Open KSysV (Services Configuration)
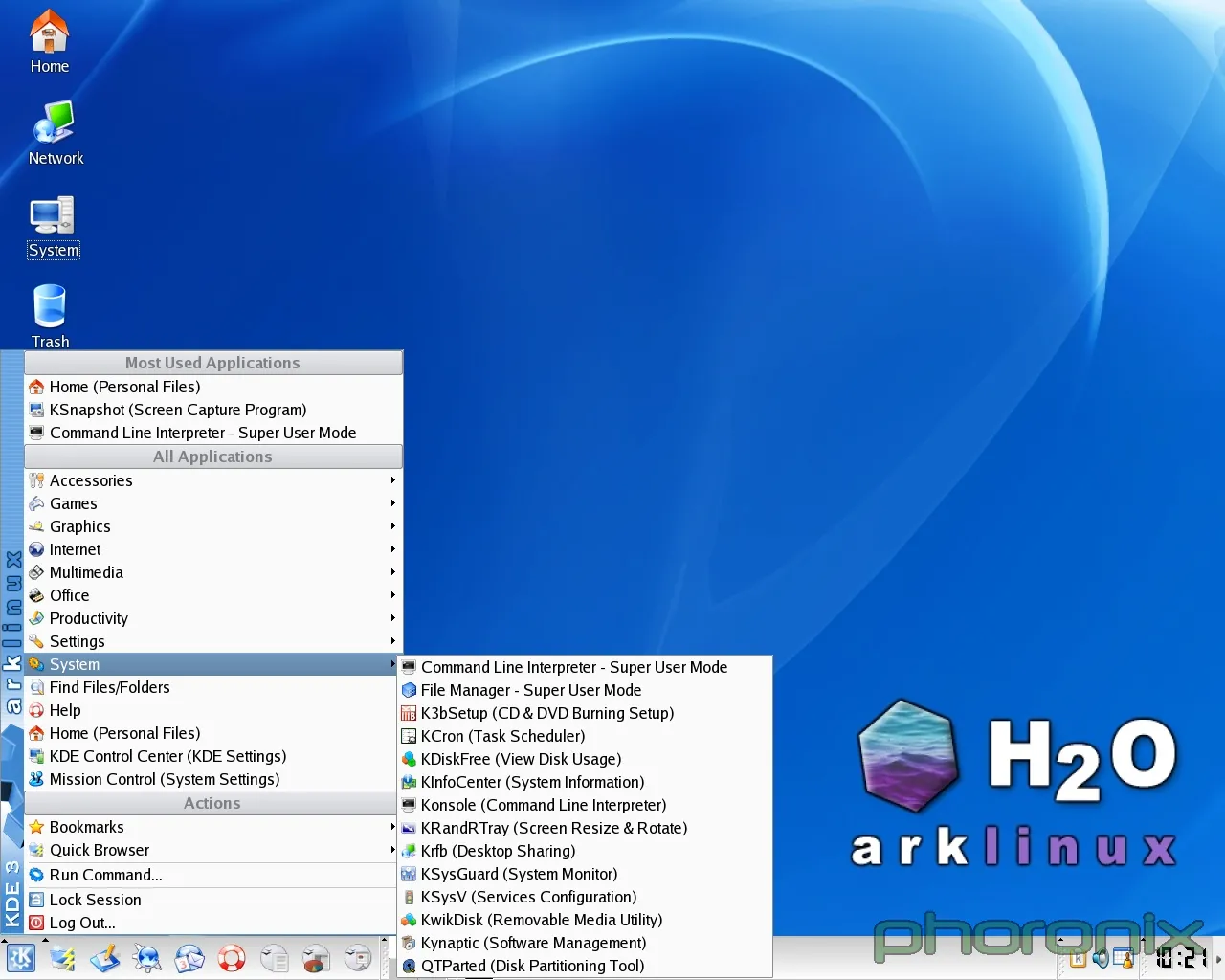Screen dimensions: 1225x980 tap(585, 897)
